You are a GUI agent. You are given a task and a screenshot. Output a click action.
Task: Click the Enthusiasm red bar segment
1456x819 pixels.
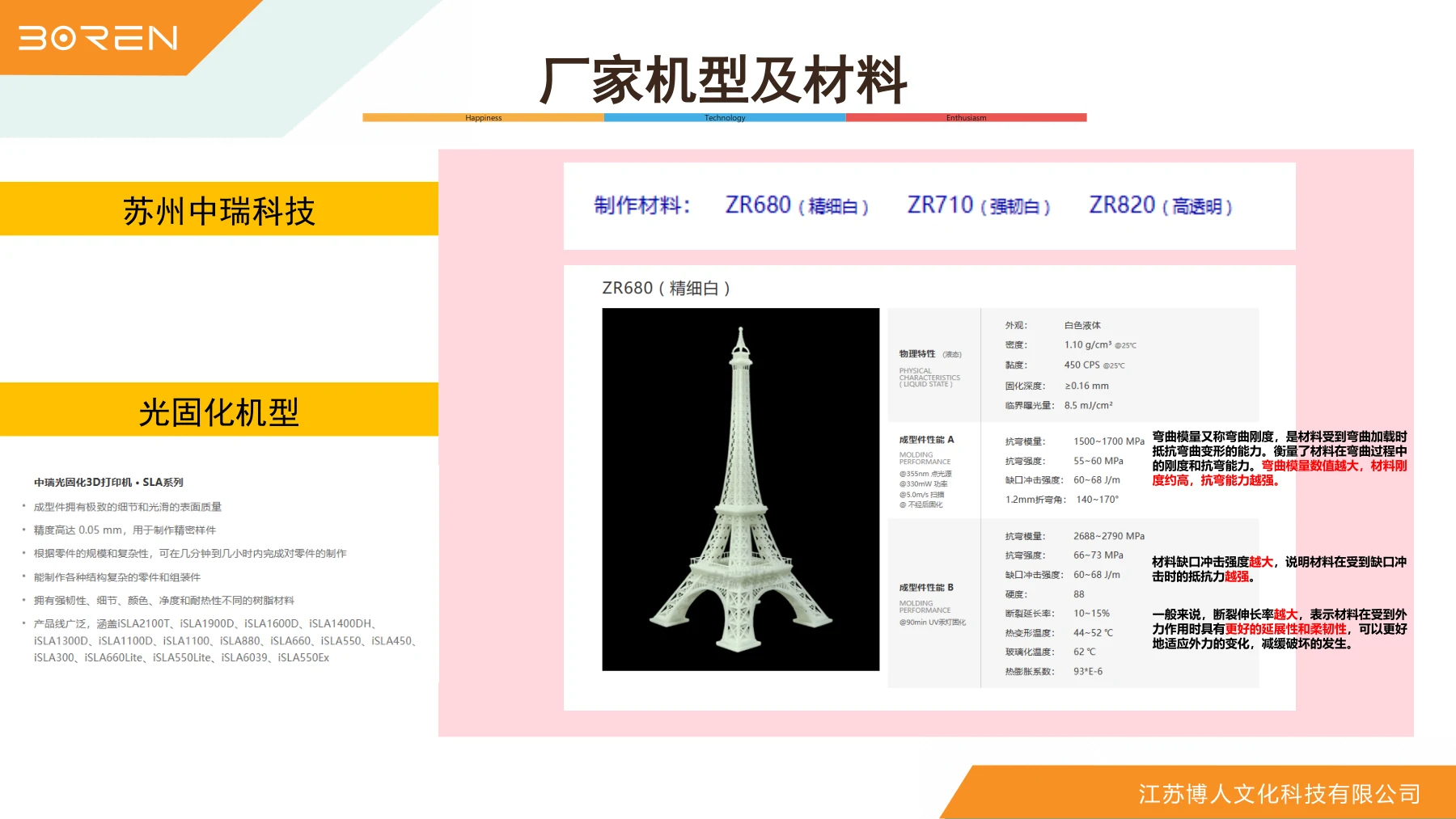(966, 117)
